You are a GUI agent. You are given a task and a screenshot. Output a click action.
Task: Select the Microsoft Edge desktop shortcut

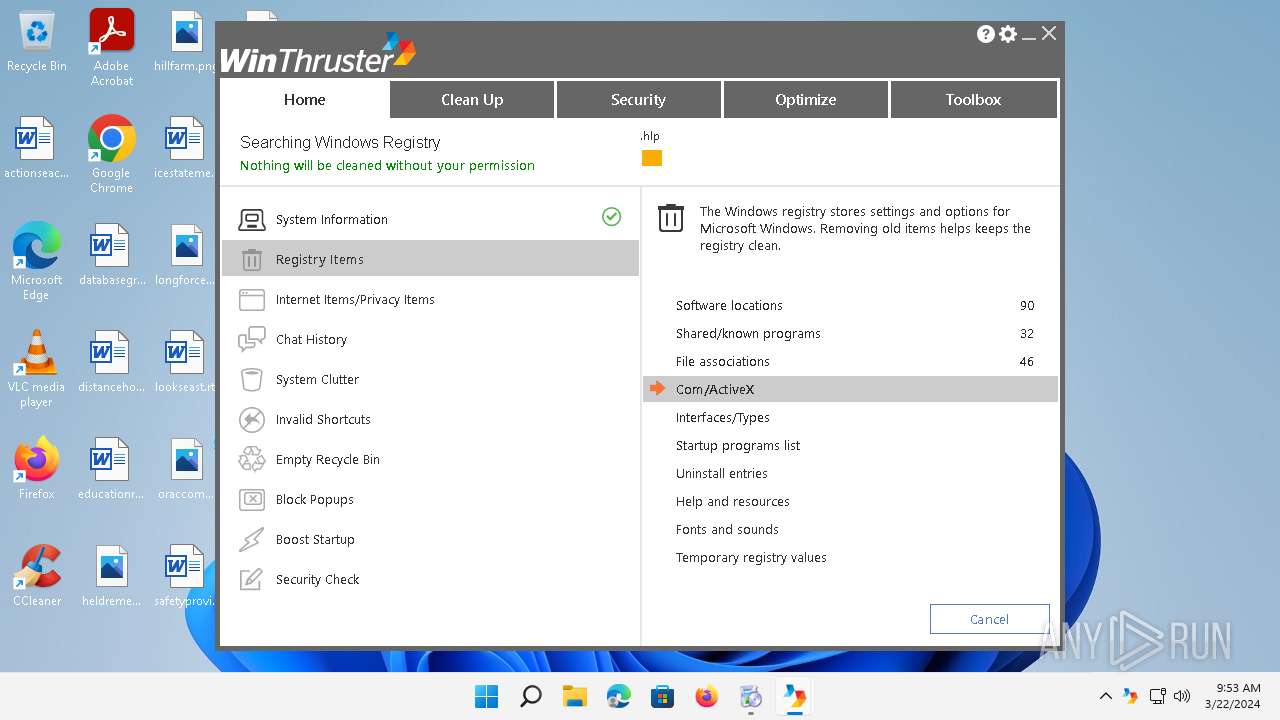[37, 262]
